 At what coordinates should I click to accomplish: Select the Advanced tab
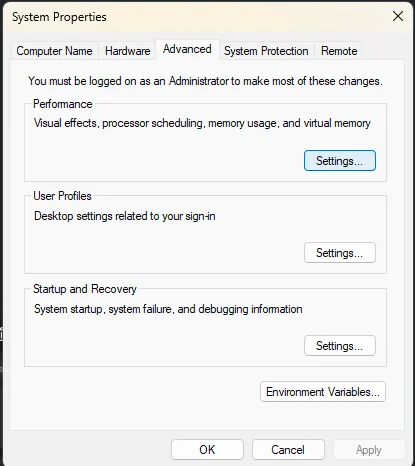click(187, 49)
